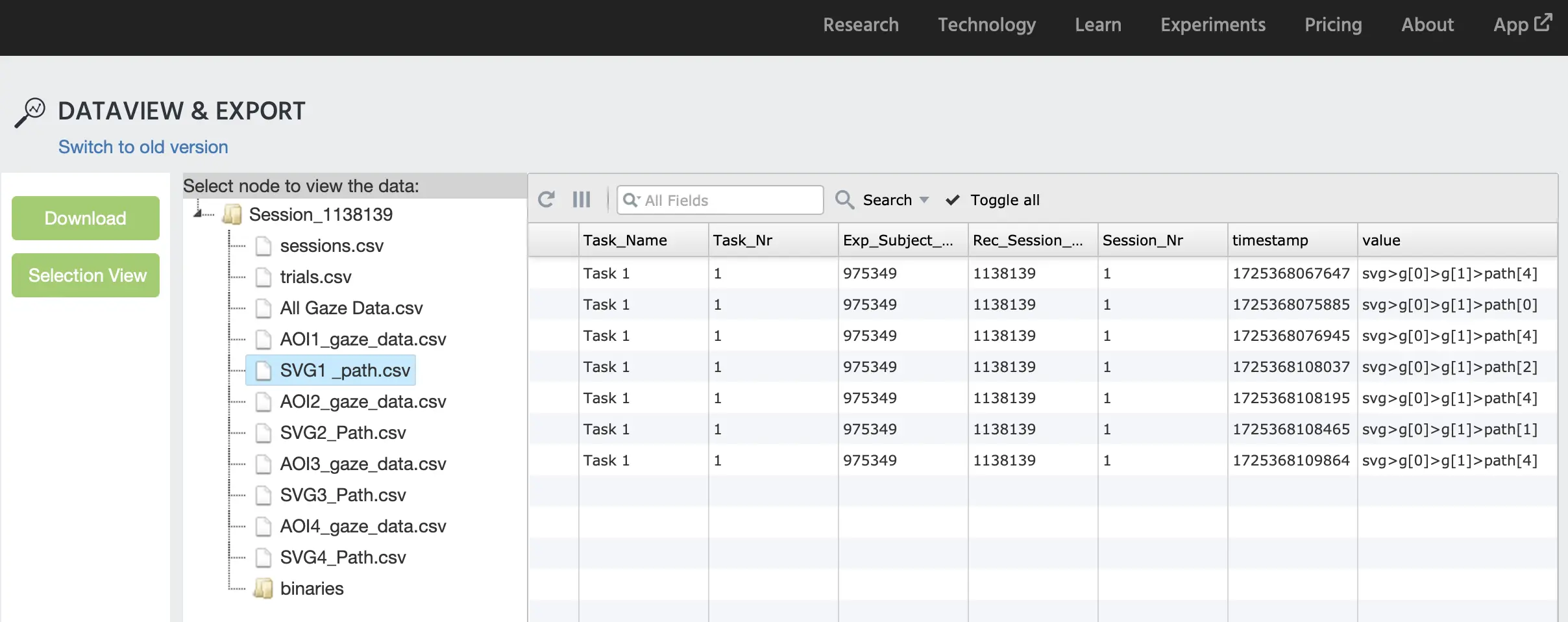Click value cell svg>g[0]>g[1]>path[1]
The height and width of the screenshot is (622, 1568).
click(1457, 429)
